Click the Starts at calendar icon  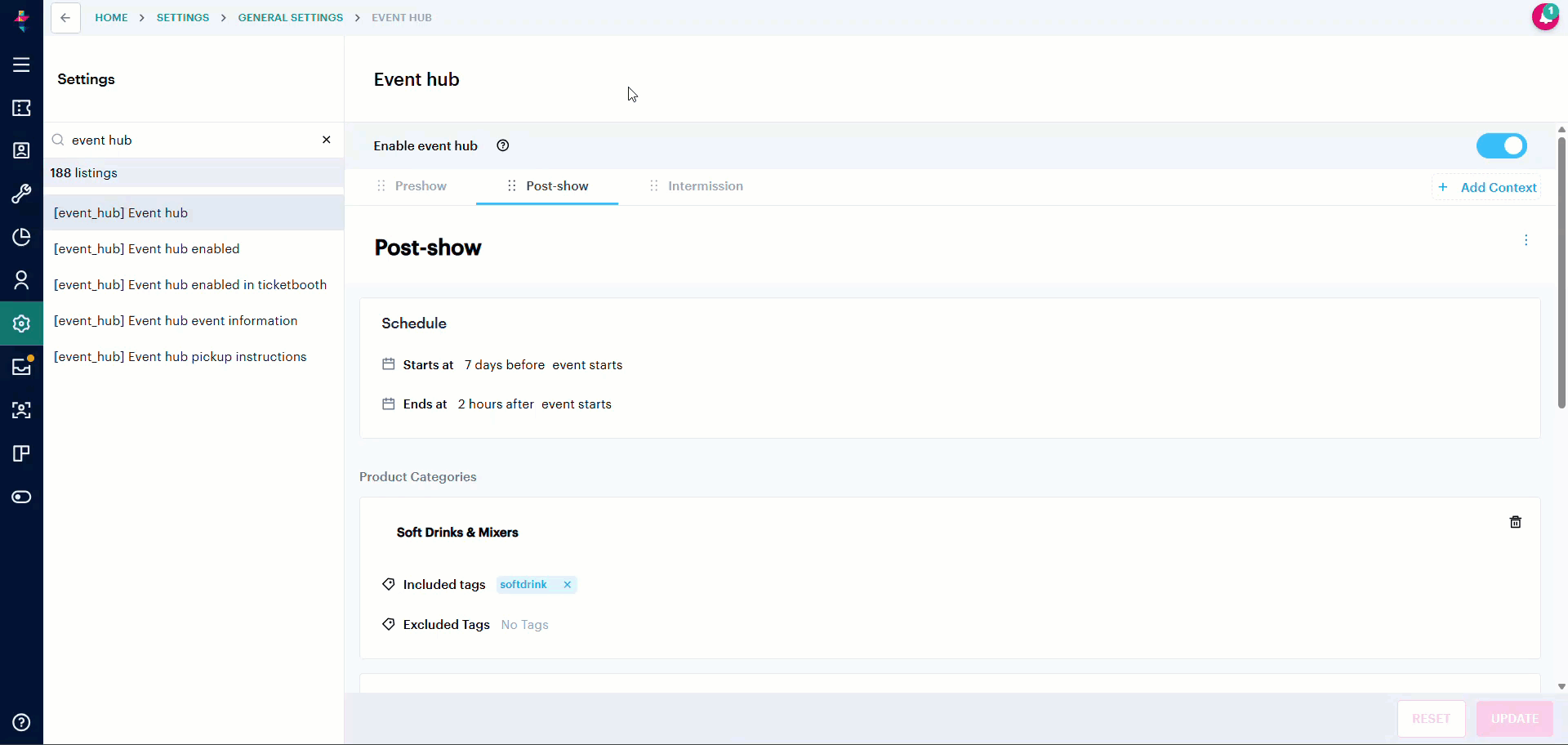(389, 364)
